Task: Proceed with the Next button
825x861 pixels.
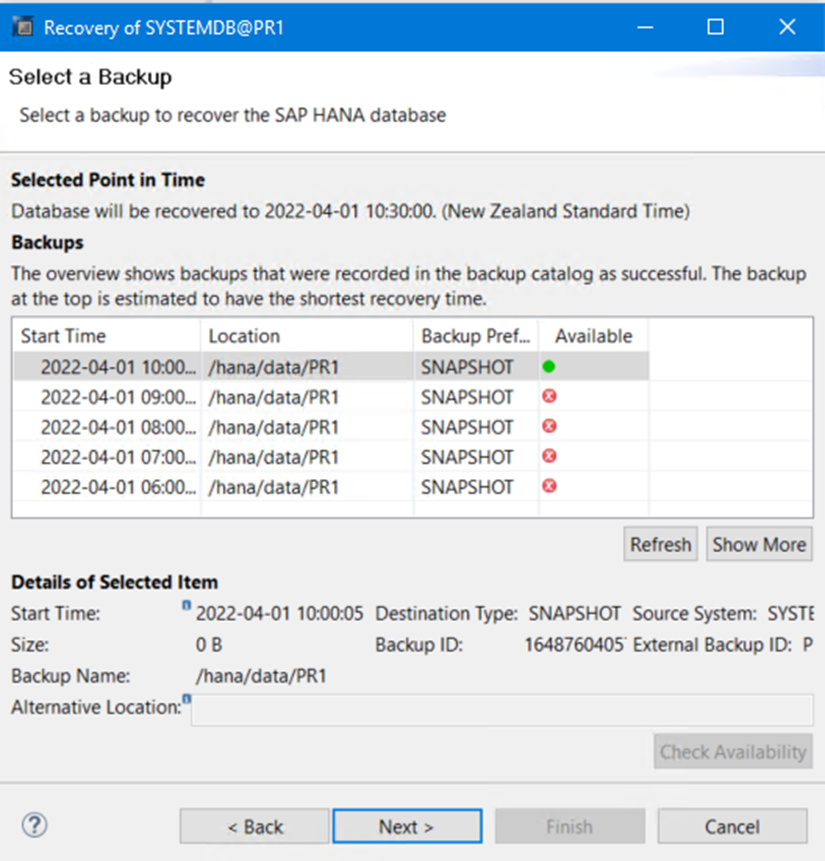Action: [x=407, y=827]
